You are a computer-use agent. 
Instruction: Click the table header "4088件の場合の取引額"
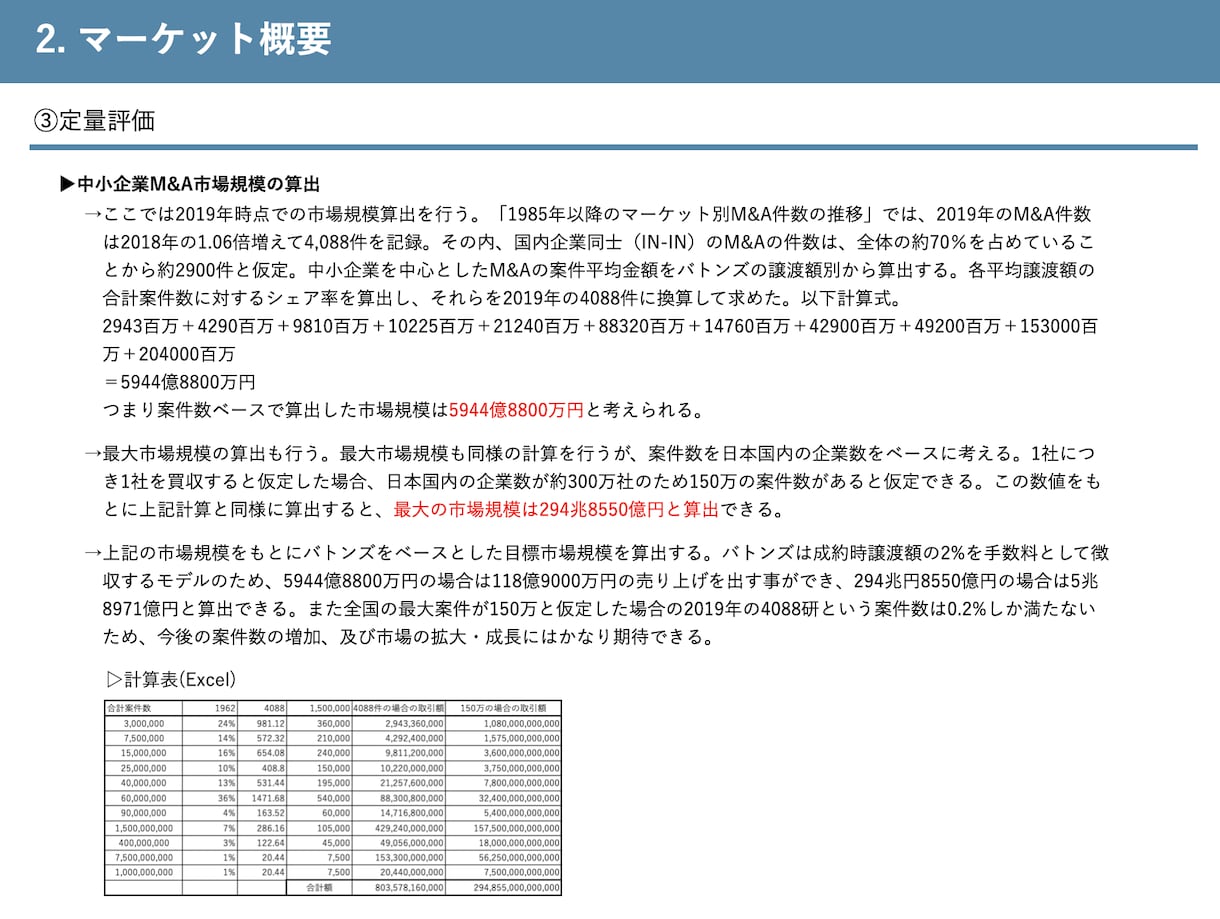pyautogui.click(x=398, y=707)
